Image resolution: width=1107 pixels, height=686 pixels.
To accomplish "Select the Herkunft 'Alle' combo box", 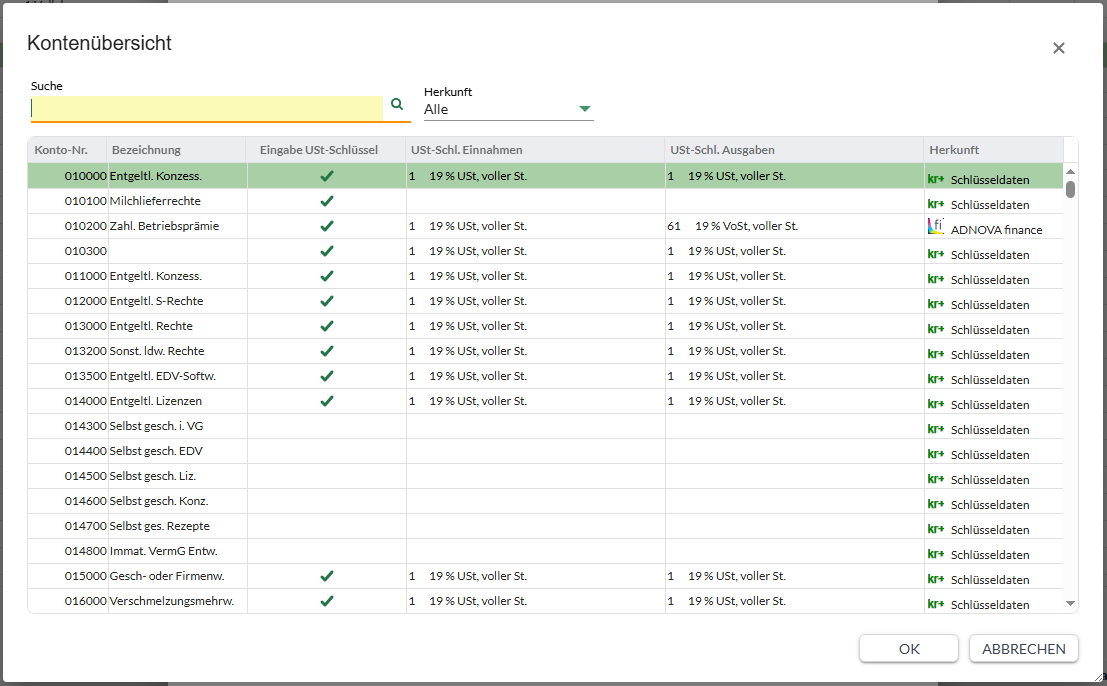I will pyautogui.click(x=508, y=109).
